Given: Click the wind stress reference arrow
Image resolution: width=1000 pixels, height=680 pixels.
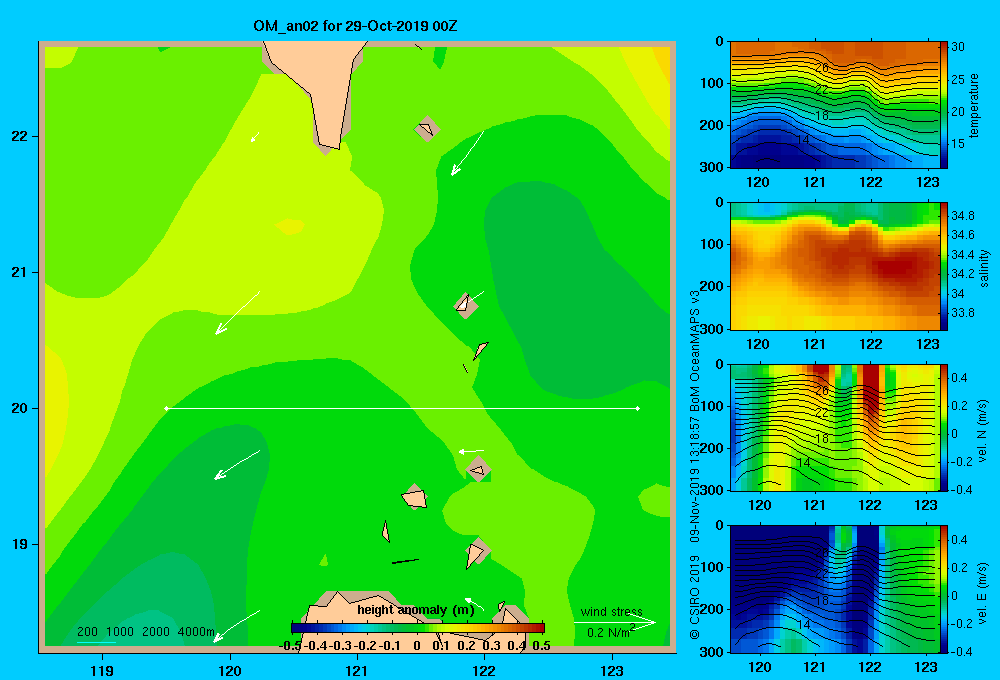Looking at the screenshot, I should pyautogui.click(x=614, y=622).
